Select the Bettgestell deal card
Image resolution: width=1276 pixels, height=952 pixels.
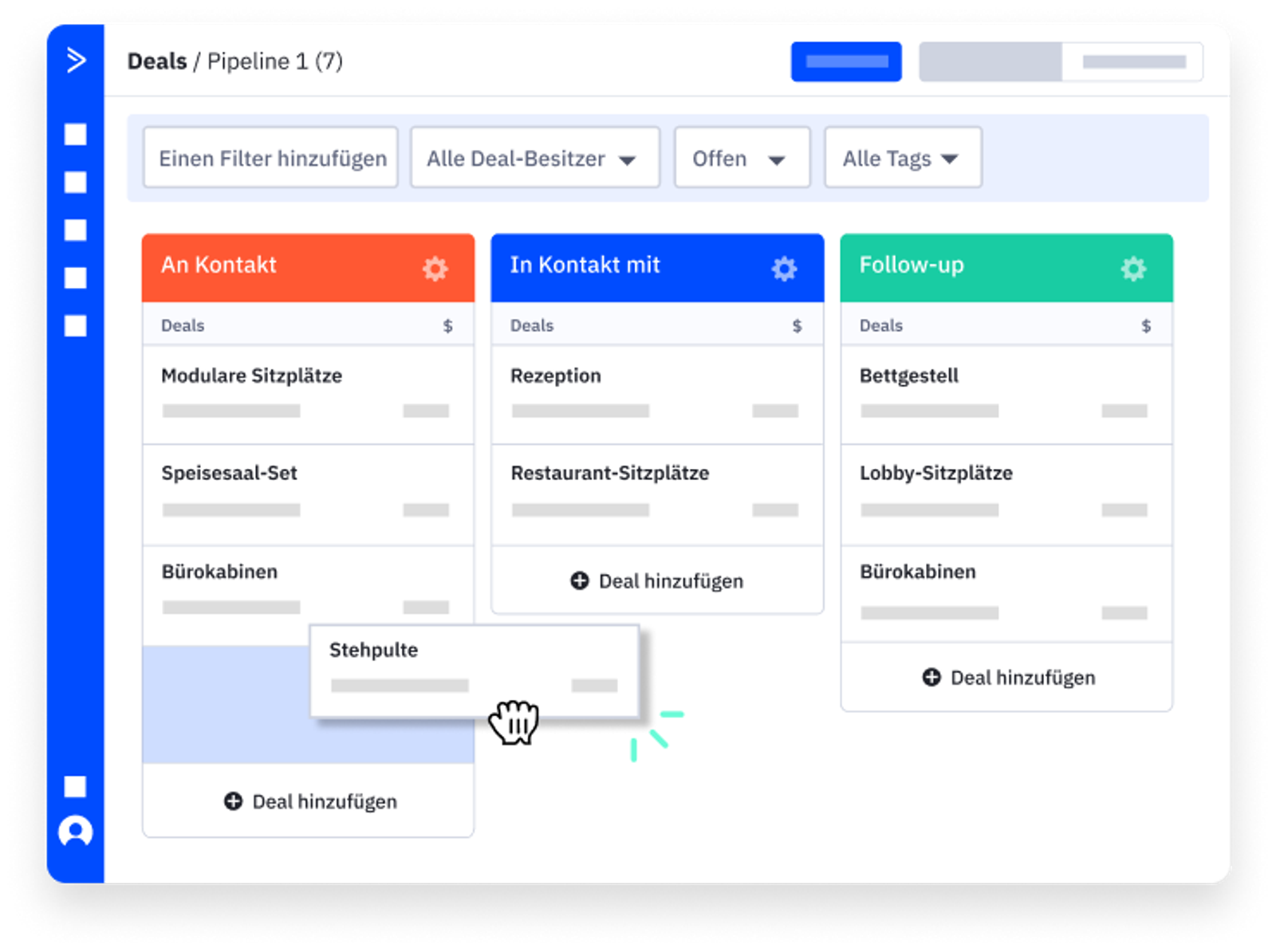(x=1006, y=394)
